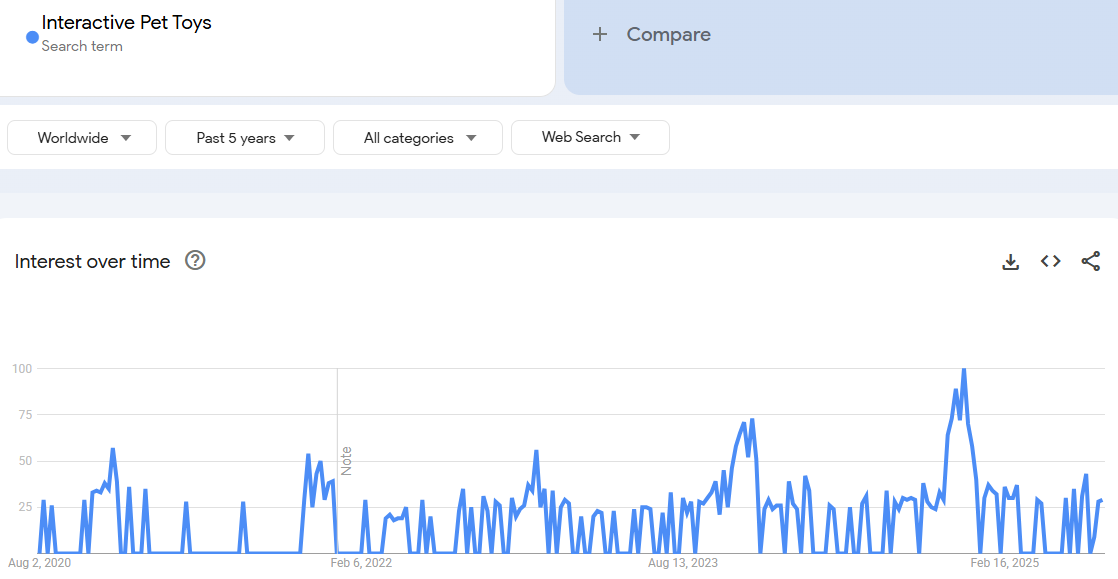Click the Feb 6, 2022 axis label

pos(361,563)
